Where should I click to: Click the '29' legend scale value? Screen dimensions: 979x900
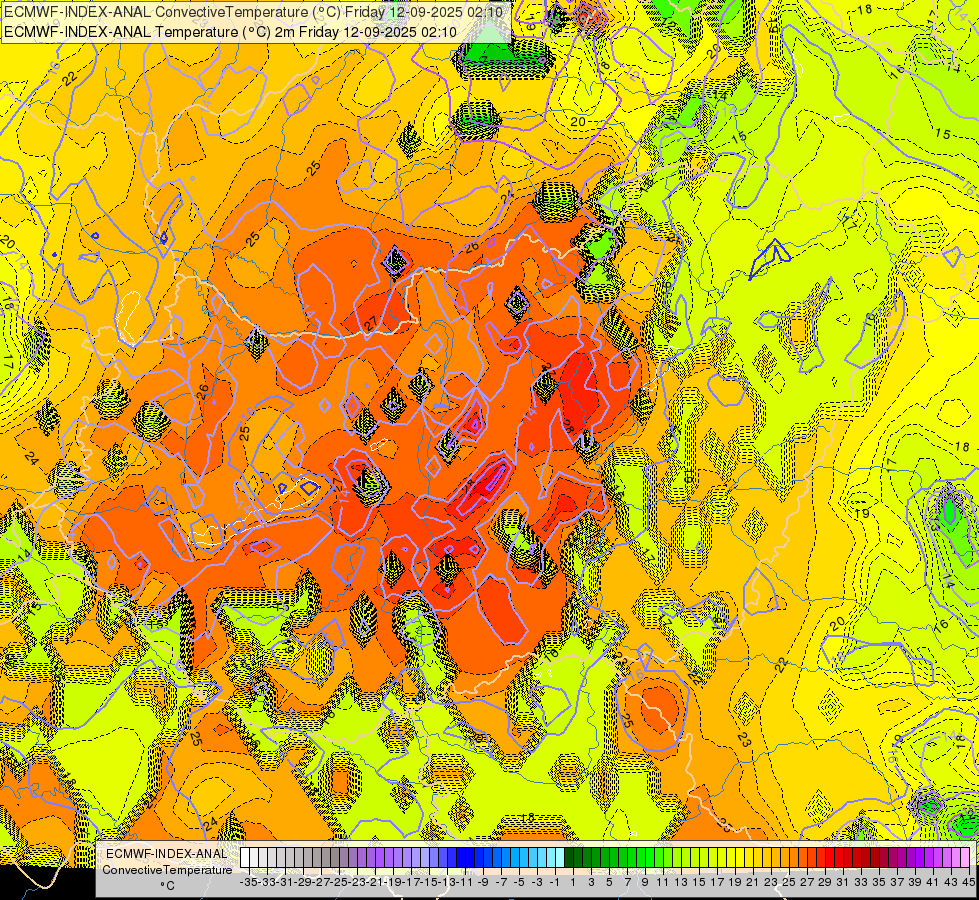pyautogui.click(x=825, y=883)
